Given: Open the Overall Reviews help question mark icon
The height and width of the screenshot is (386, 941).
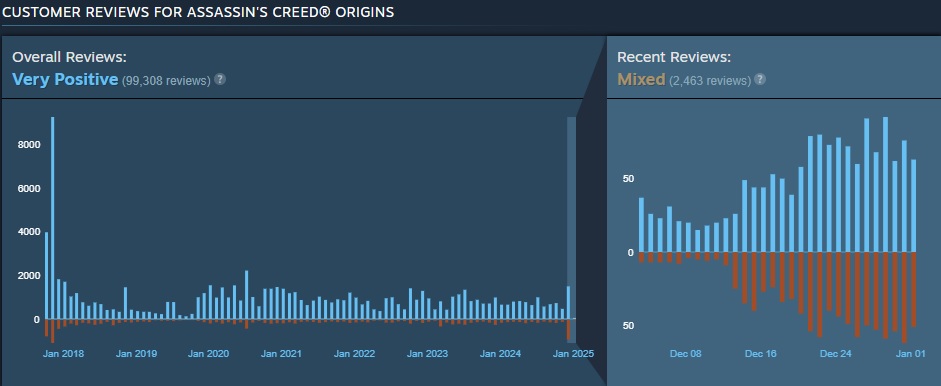Looking at the screenshot, I should [220, 79].
